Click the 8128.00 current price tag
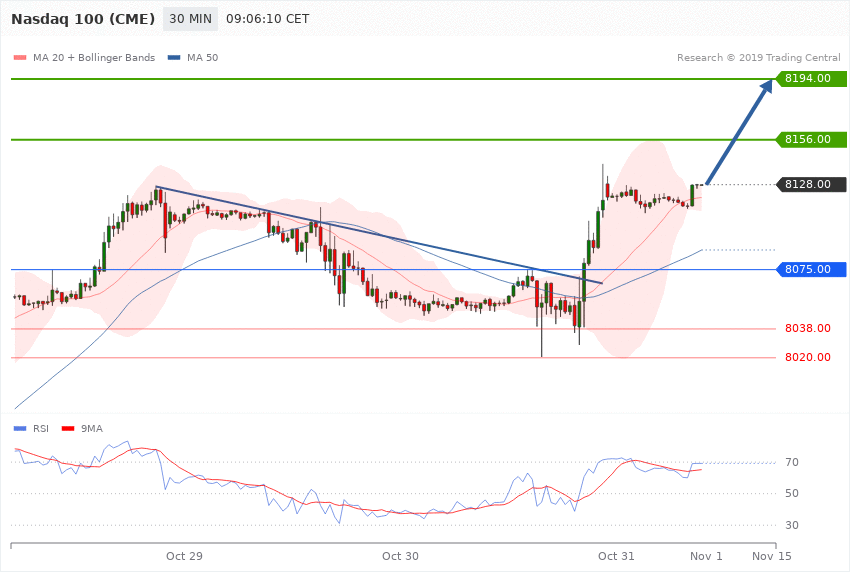 coord(812,185)
